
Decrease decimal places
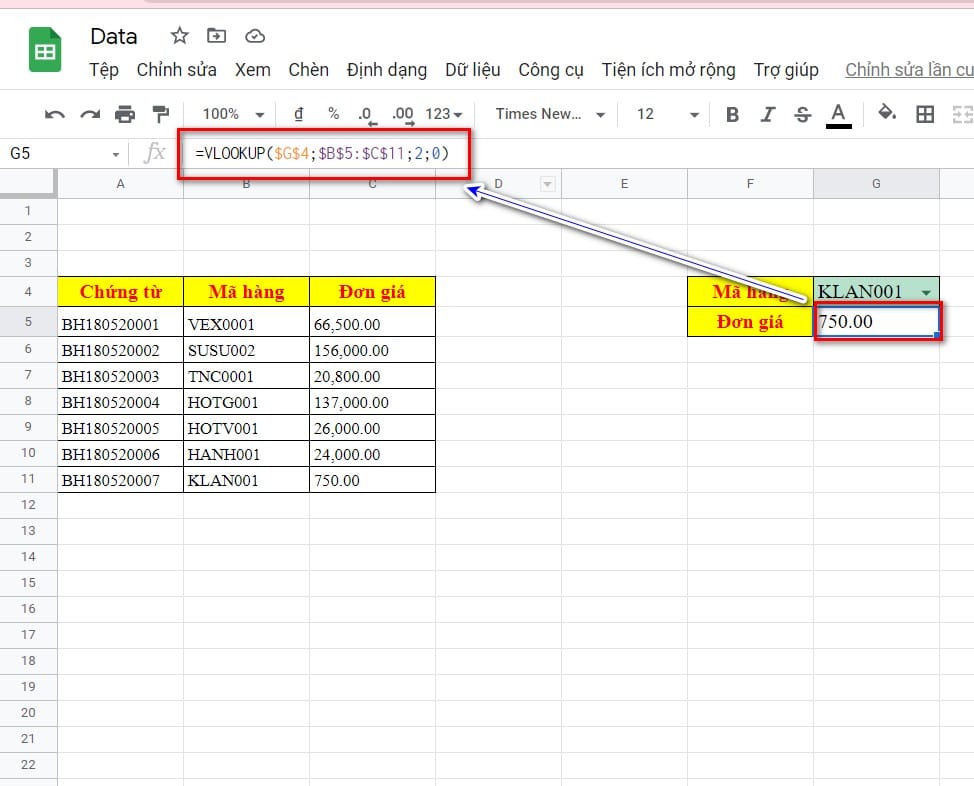(366, 115)
